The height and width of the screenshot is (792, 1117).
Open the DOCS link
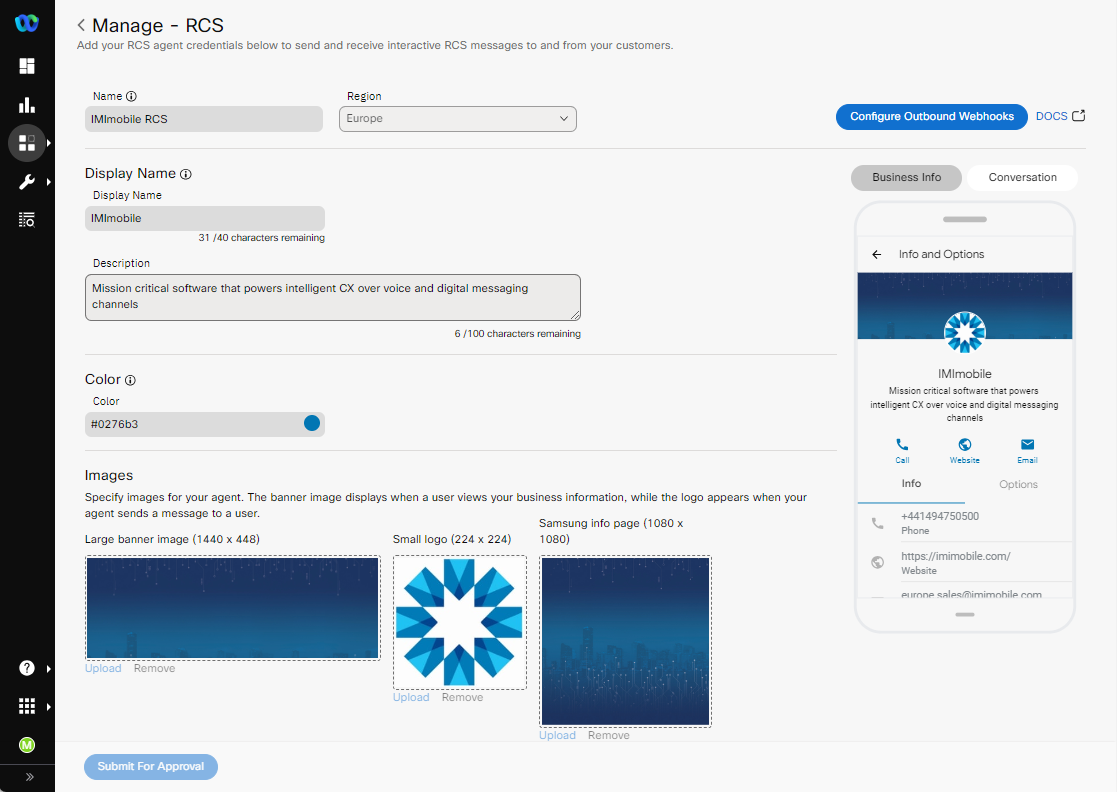point(1060,117)
